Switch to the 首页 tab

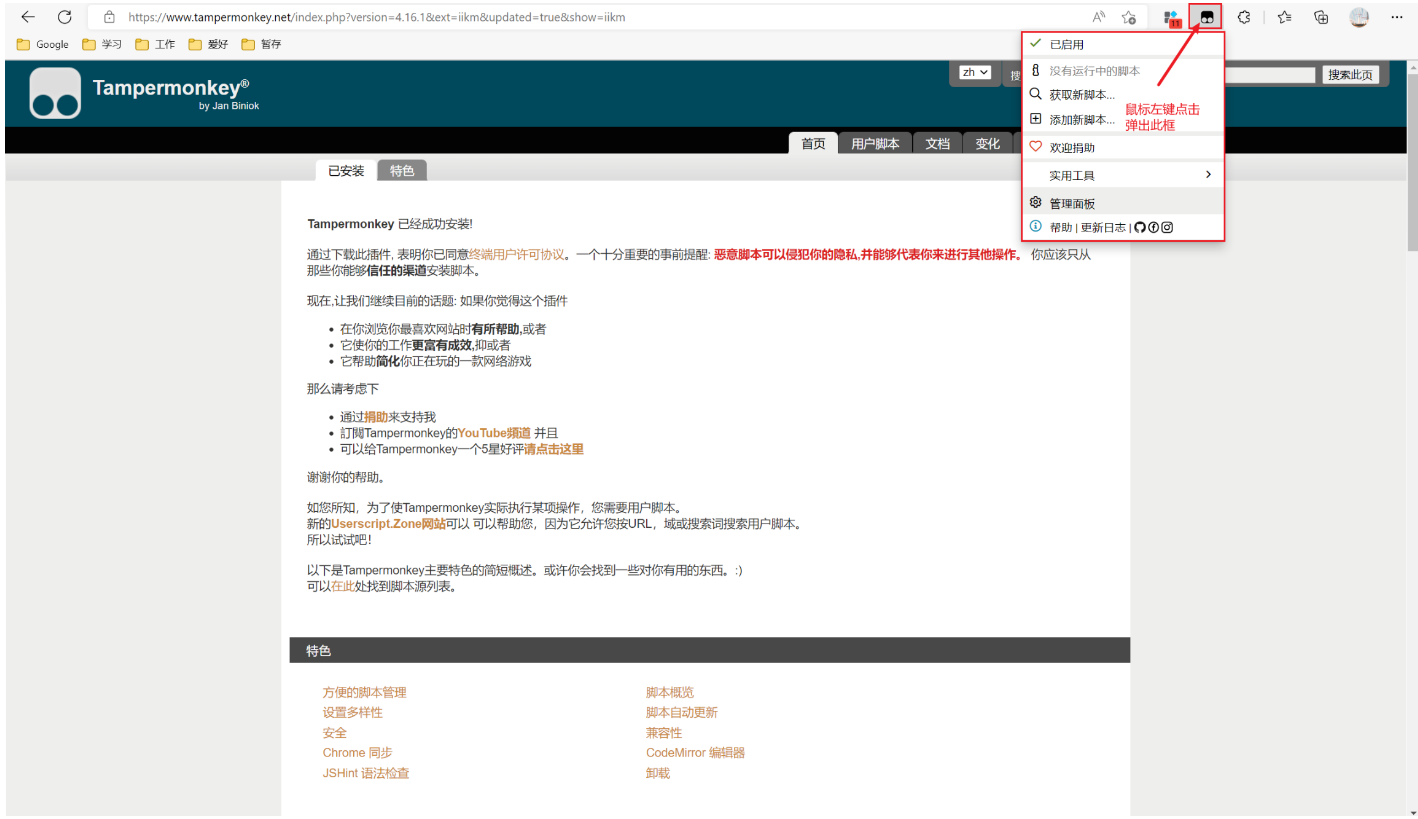[813, 143]
